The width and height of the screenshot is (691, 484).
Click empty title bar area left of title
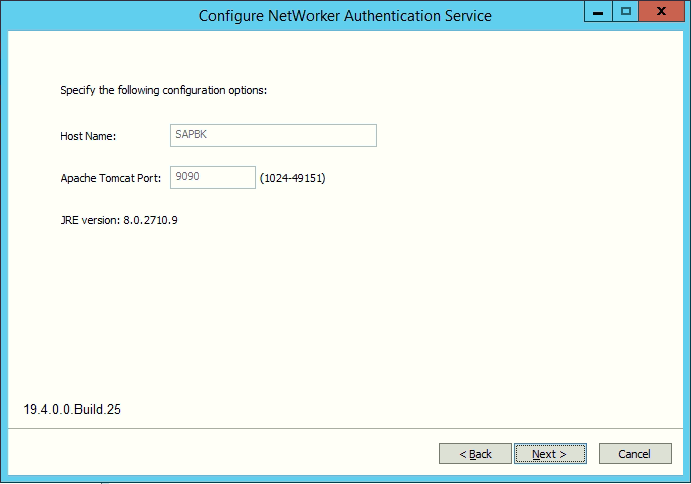pos(100,16)
